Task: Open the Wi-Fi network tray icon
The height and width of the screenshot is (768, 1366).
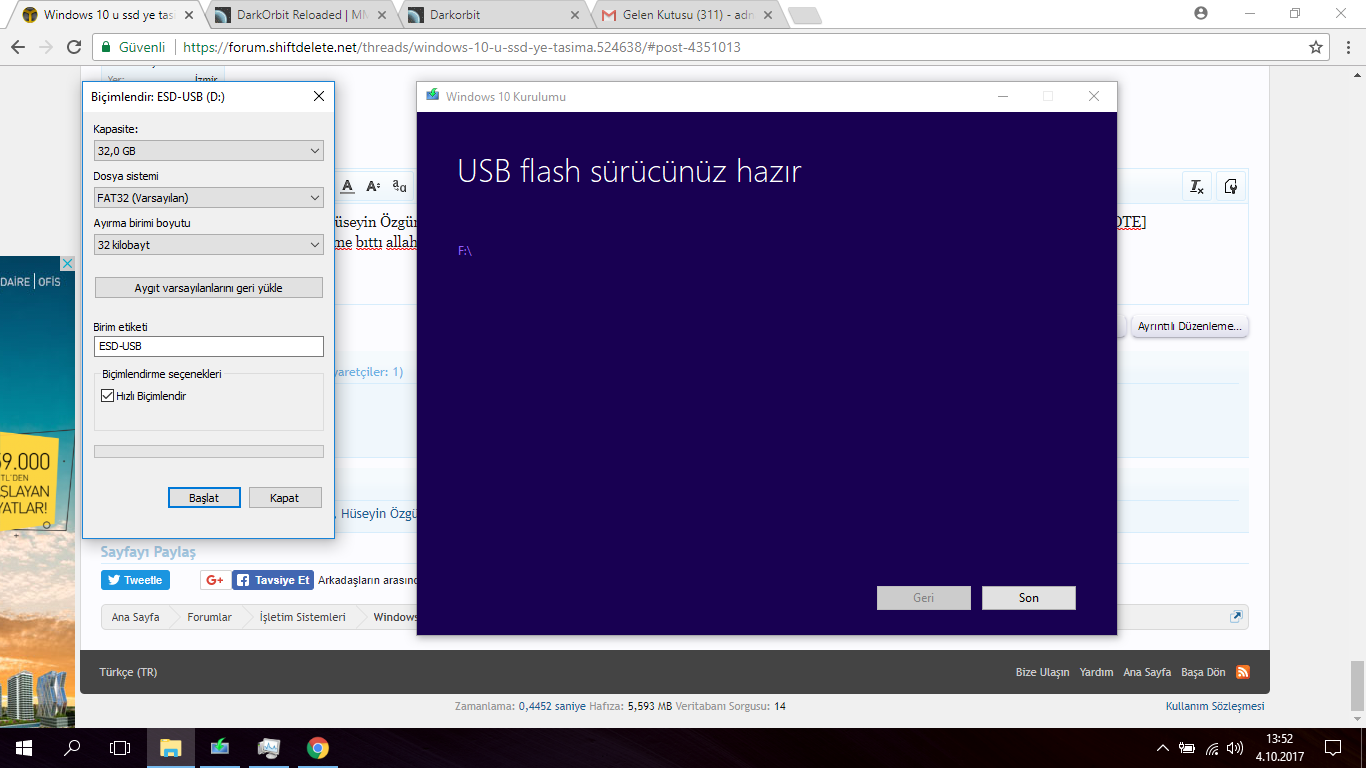Action: [x=1213, y=748]
